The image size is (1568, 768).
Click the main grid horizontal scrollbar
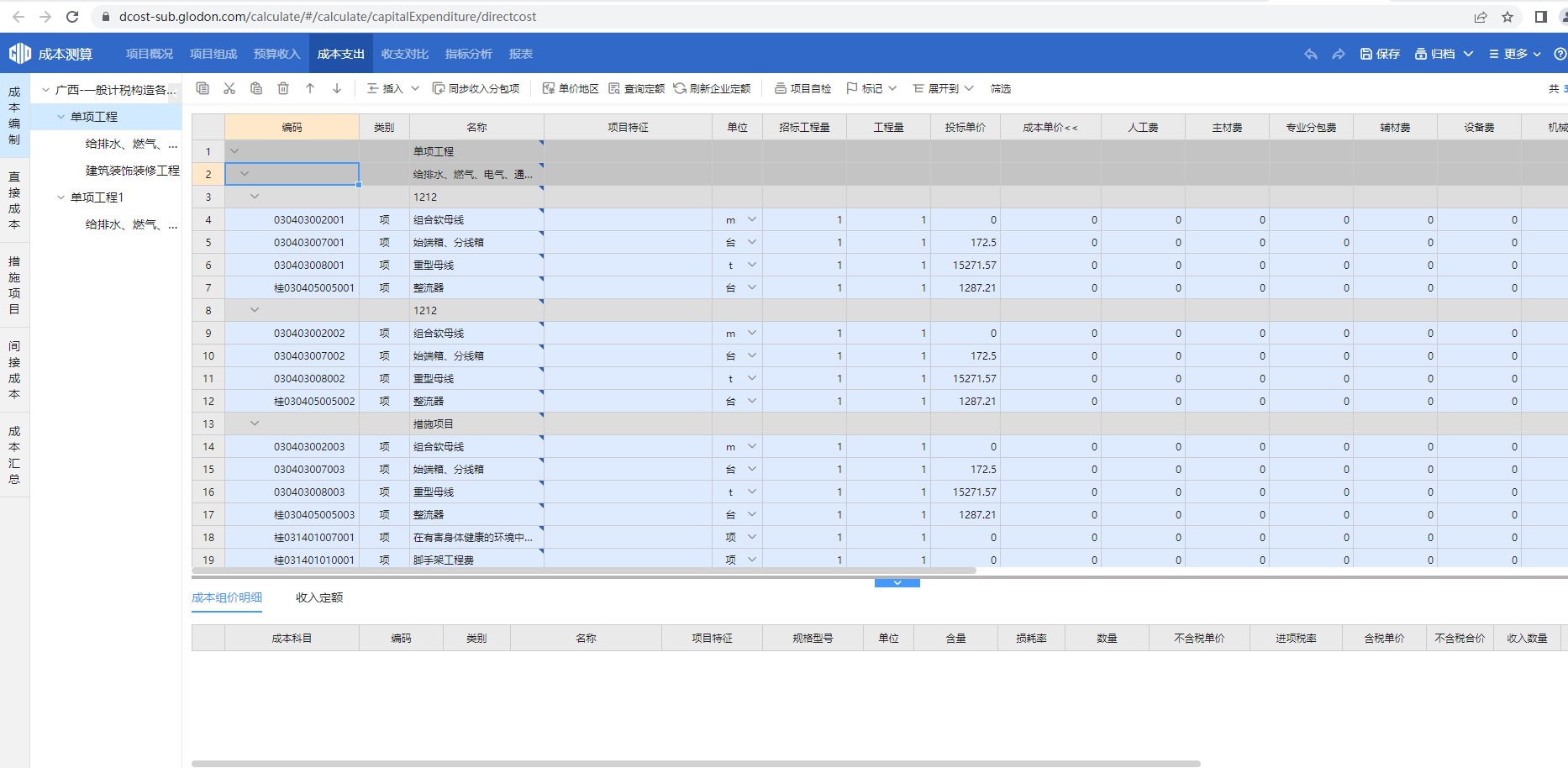(x=584, y=571)
